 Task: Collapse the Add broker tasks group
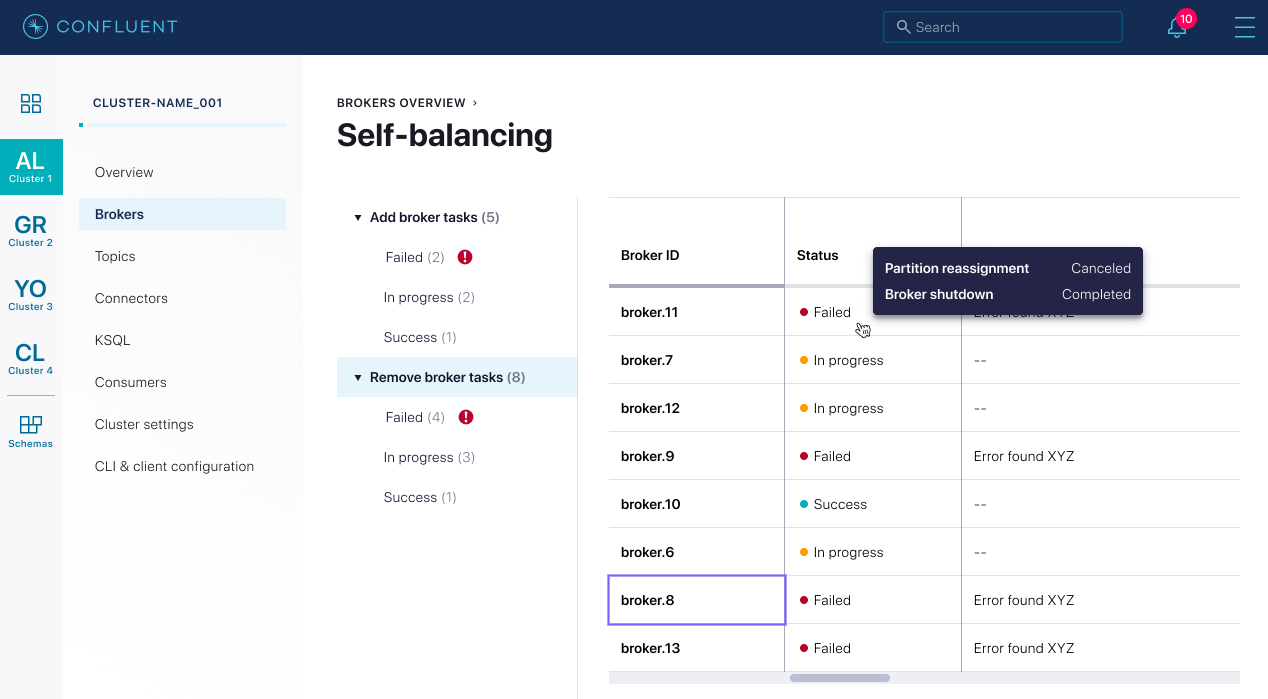click(358, 218)
